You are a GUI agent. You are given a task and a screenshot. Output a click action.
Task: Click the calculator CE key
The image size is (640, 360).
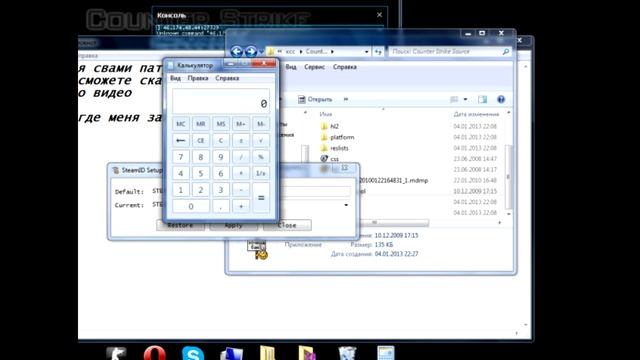201,140
